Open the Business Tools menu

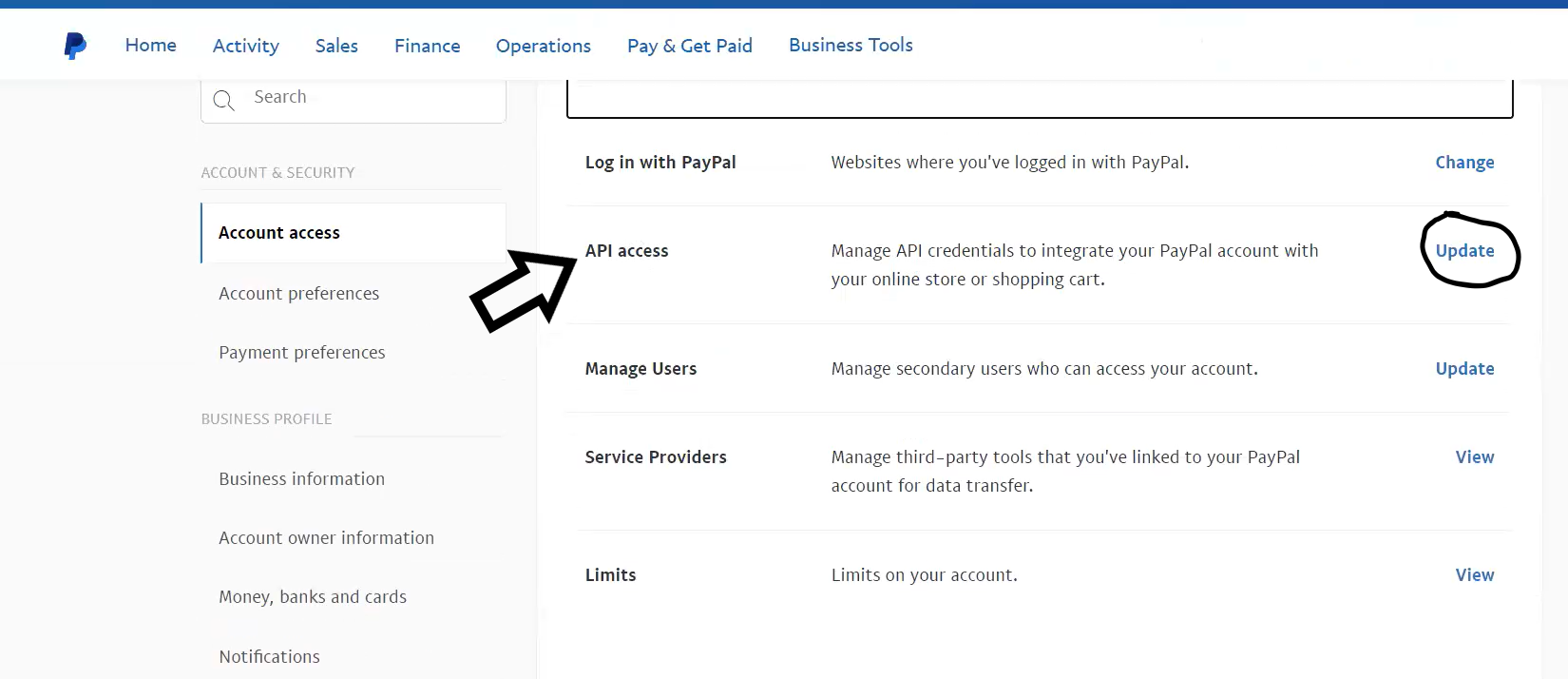point(851,45)
